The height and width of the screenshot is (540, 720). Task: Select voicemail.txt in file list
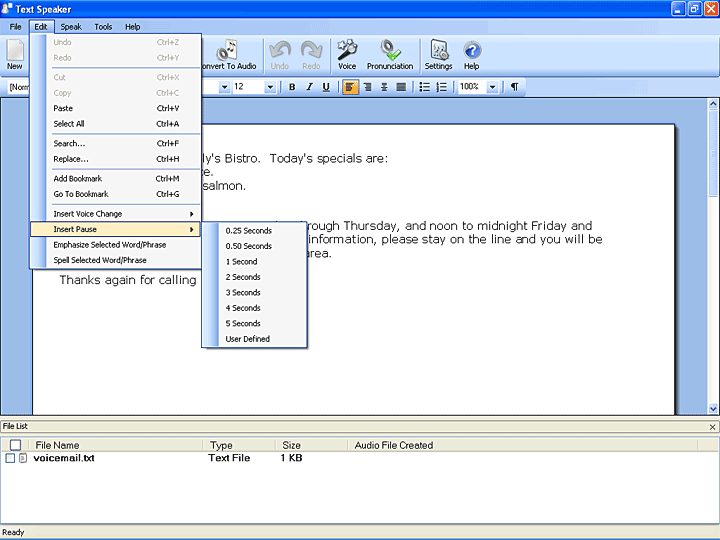(64, 458)
